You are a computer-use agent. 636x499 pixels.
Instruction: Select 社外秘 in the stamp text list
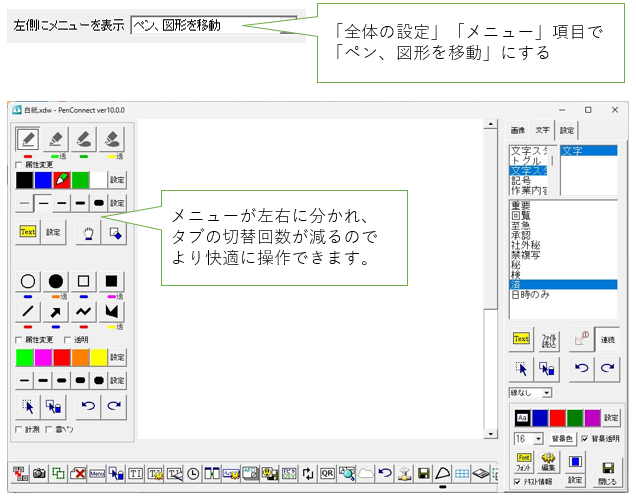pos(526,245)
